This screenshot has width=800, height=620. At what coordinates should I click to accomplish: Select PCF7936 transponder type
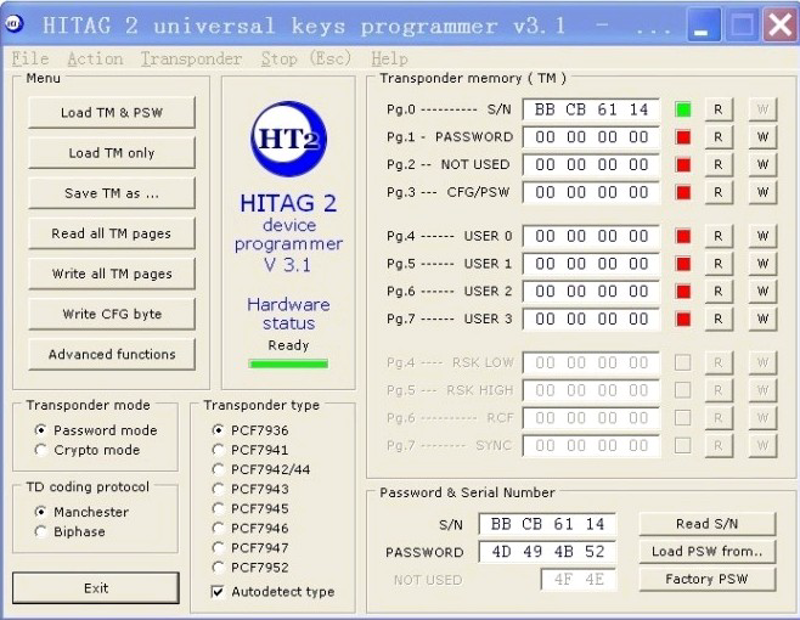(218, 430)
